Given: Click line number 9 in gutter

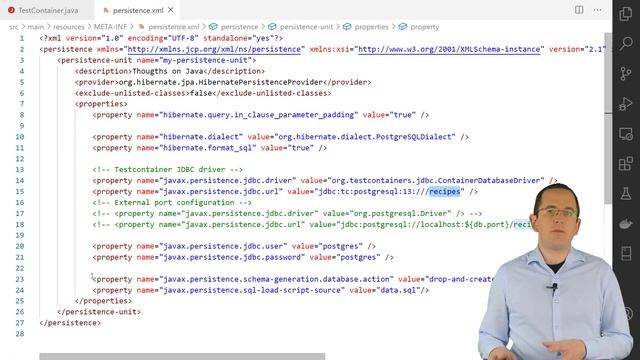Looking at the screenshot, I should pyautogui.click(x=22, y=126).
